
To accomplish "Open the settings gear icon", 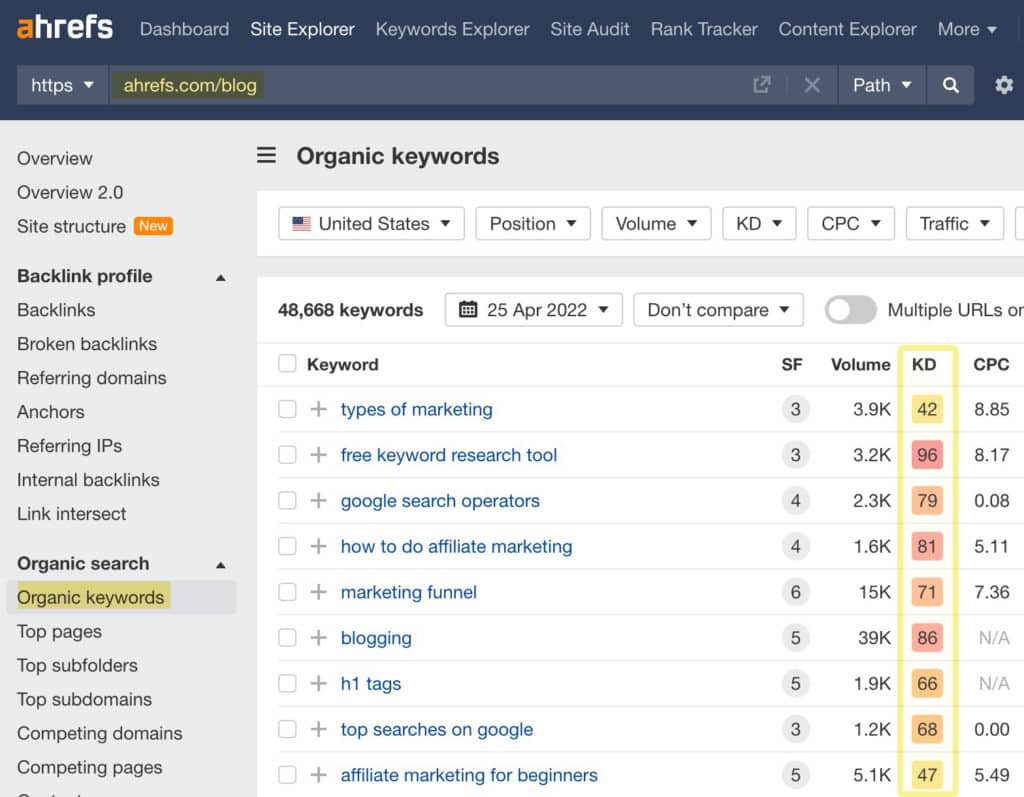I will (1004, 85).
